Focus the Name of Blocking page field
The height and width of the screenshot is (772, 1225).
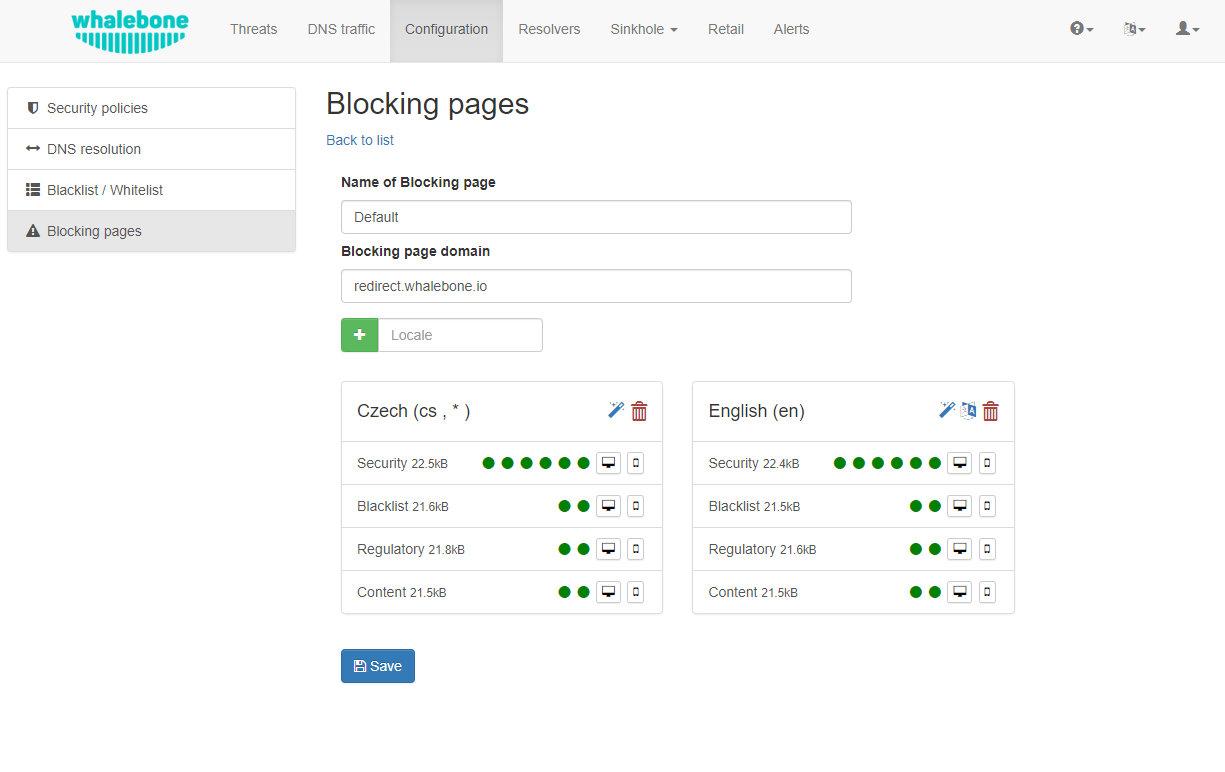click(x=596, y=217)
